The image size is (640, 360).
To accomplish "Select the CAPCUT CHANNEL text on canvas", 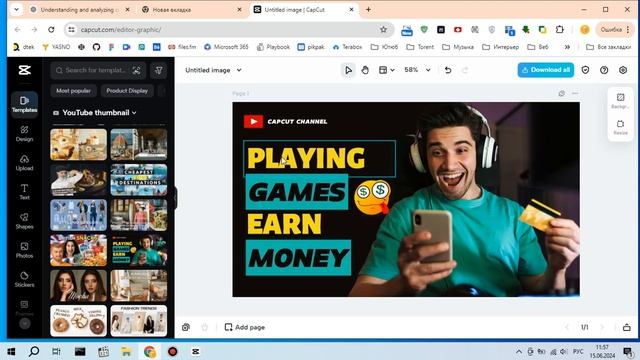I will (297, 122).
